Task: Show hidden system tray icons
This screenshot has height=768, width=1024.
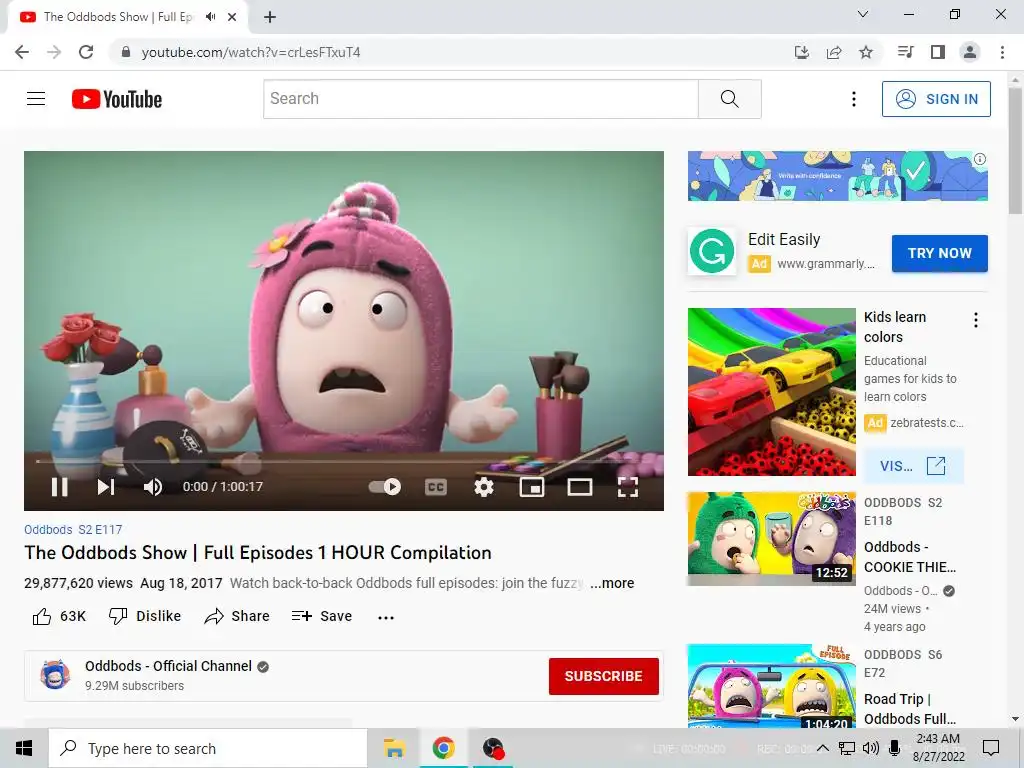Action: point(823,748)
